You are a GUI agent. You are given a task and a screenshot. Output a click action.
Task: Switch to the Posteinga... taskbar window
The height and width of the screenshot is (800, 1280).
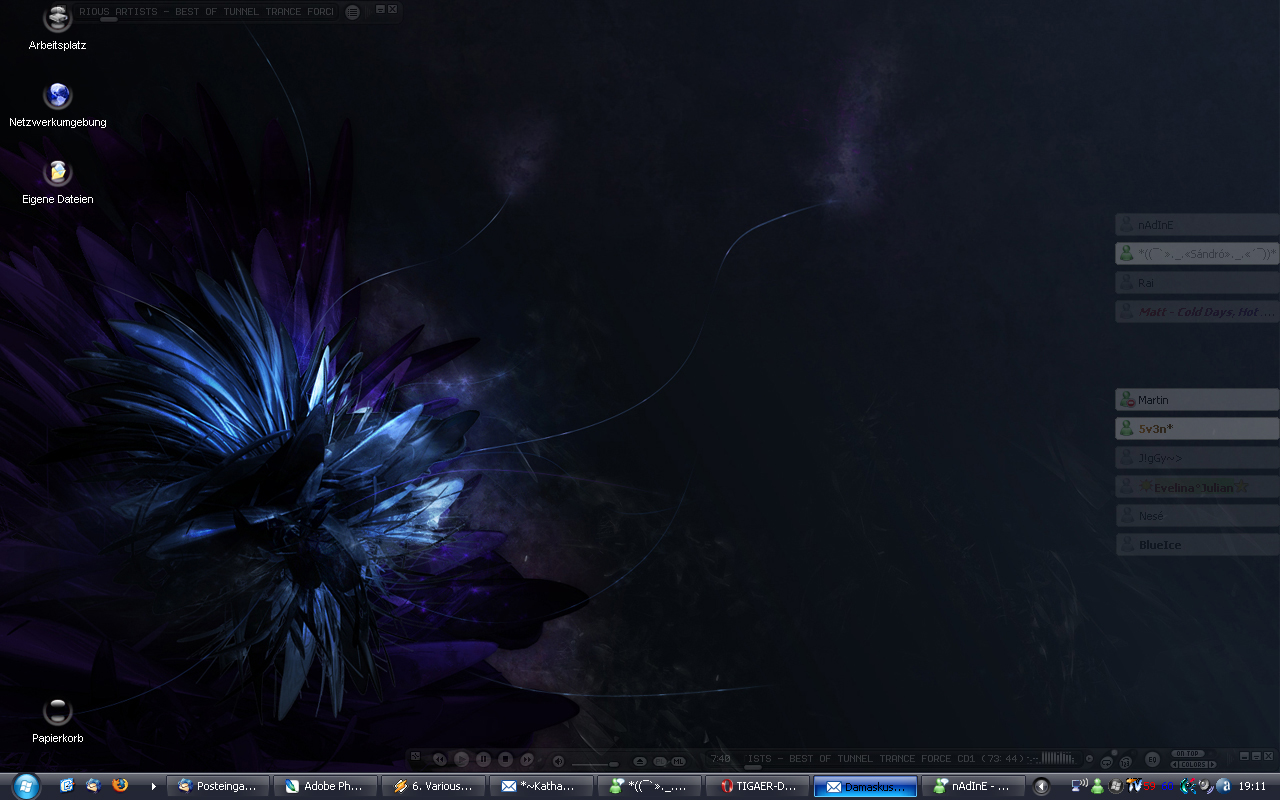point(218,786)
